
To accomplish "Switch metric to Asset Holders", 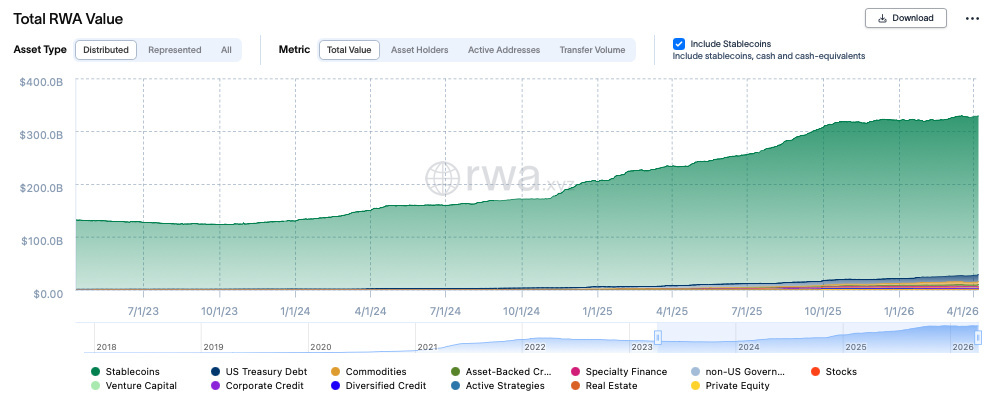I will click(x=419, y=50).
